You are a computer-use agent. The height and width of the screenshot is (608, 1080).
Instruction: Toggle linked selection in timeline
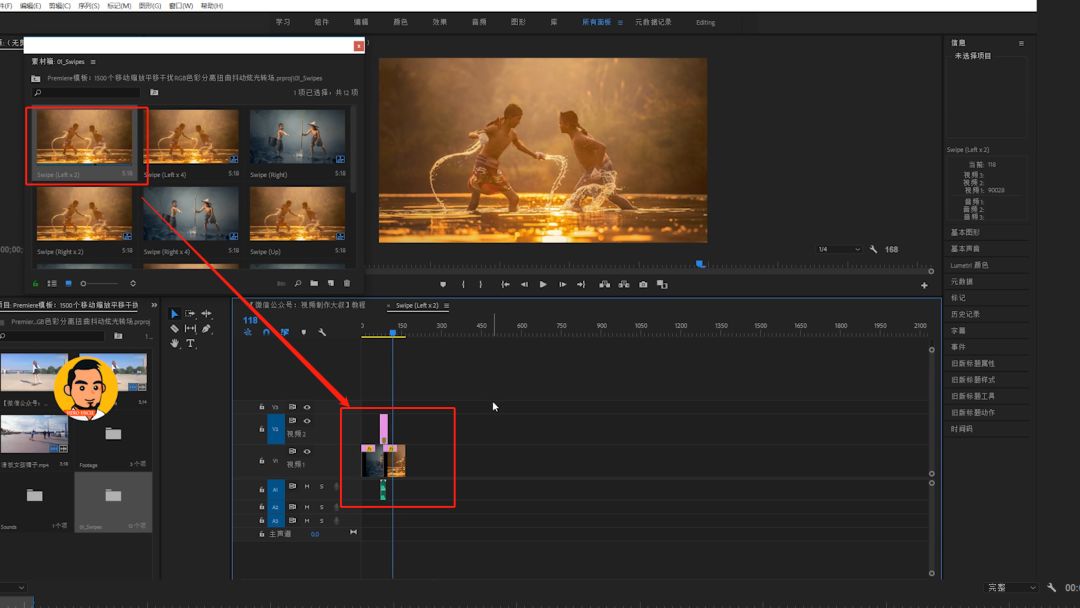coord(284,332)
